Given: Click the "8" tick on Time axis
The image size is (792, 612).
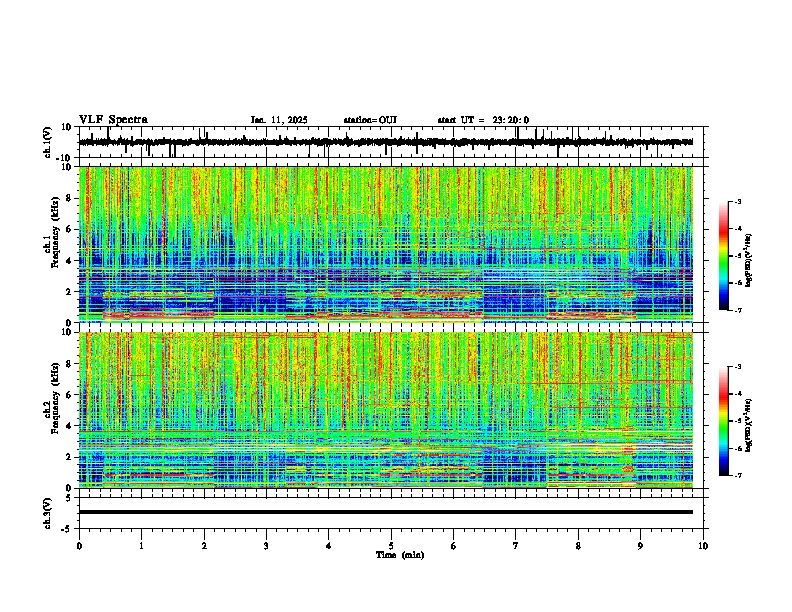Looking at the screenshot, I should (x=578, y=546).
